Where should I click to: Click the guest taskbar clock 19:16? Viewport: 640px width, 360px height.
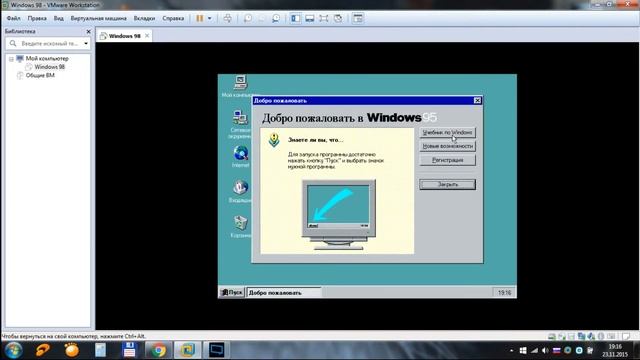(504, 293)
